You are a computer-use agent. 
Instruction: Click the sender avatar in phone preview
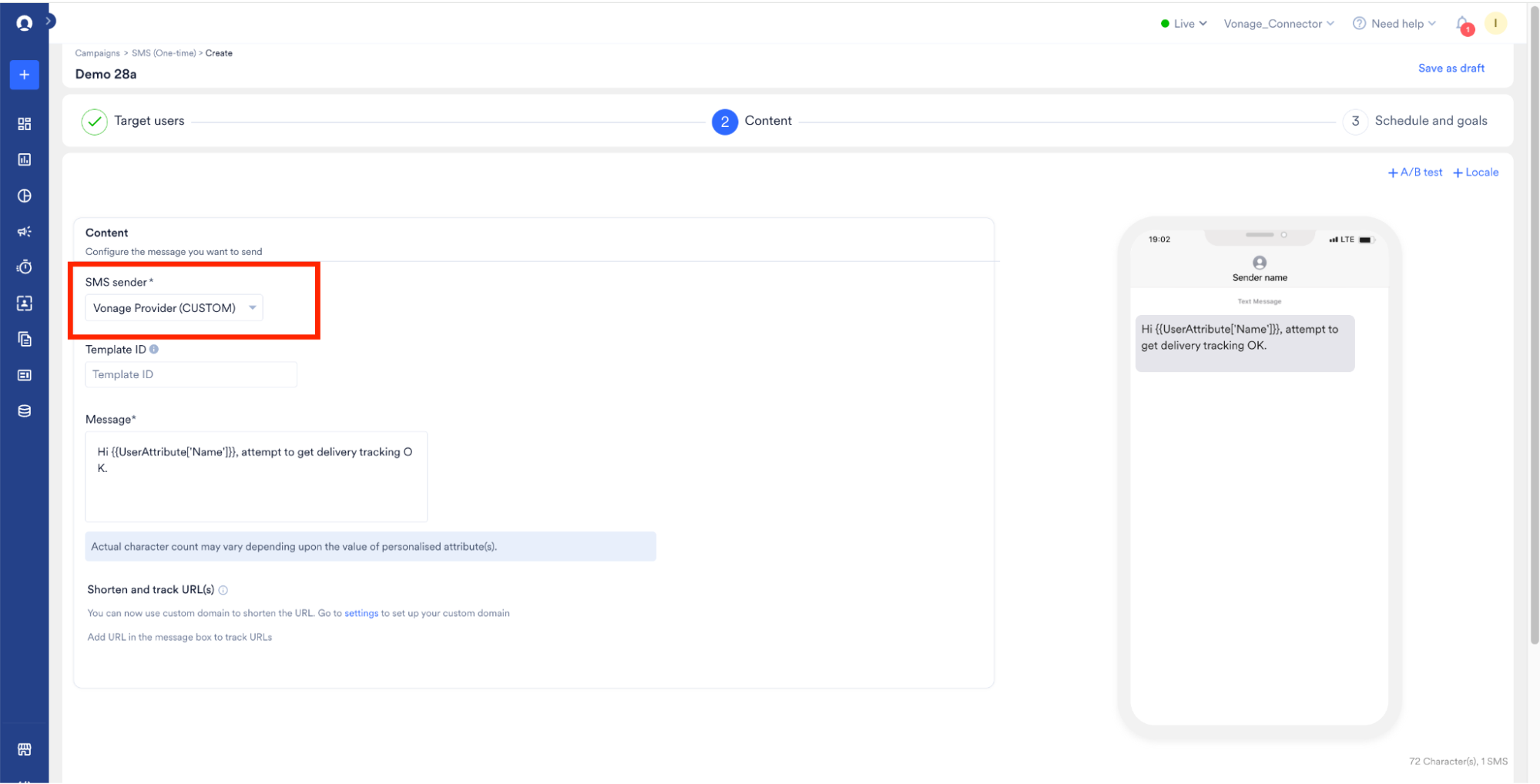[1260, 263]
